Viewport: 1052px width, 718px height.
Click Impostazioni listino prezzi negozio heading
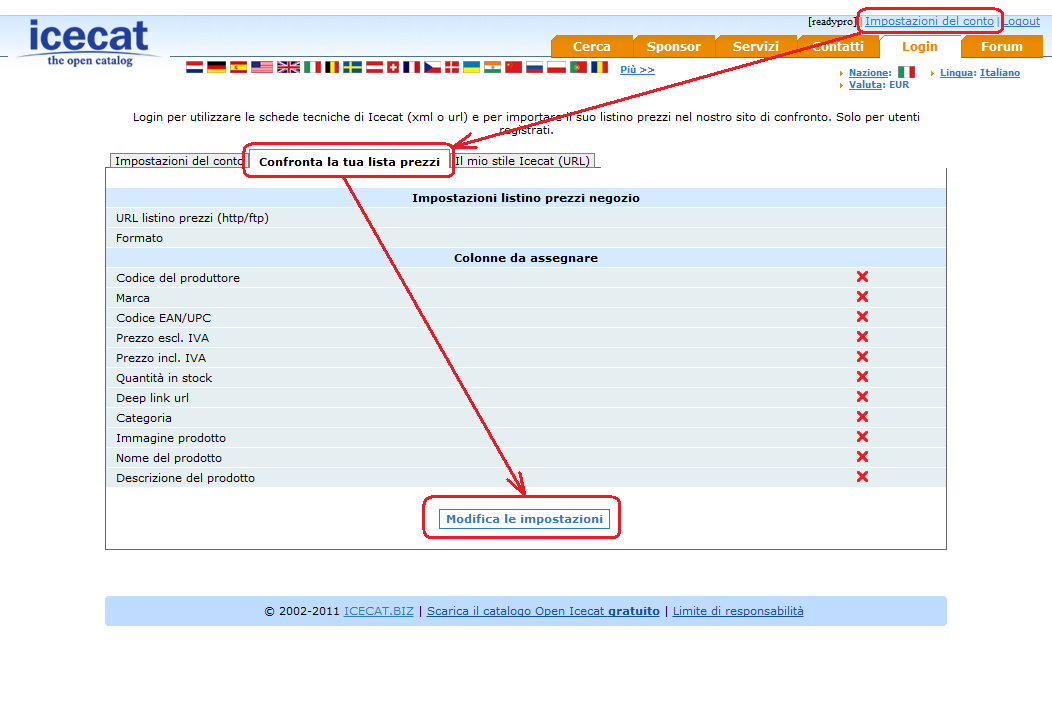point(526,198)
